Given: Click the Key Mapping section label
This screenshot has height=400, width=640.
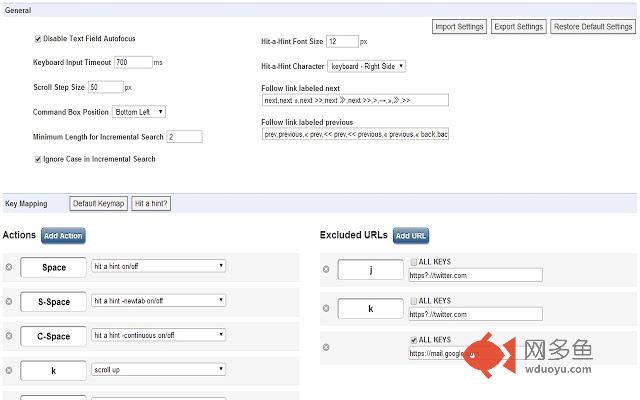Looking at the screenshot, I should 26,203.
